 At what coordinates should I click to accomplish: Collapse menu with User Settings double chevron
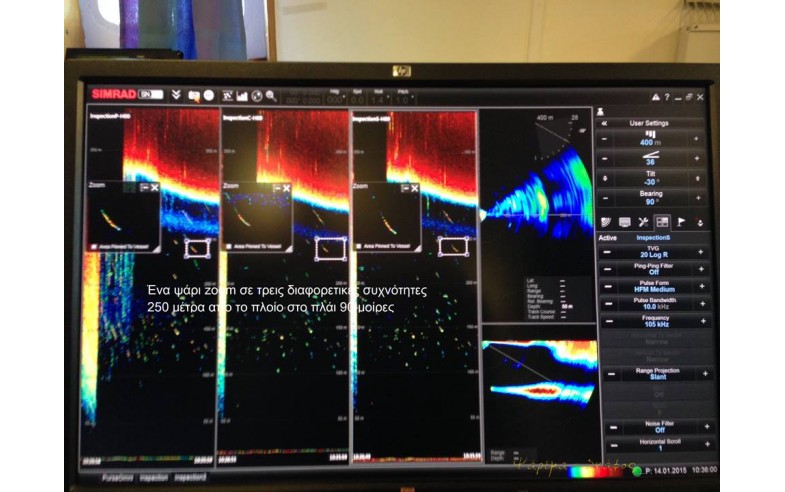point(604,123)
